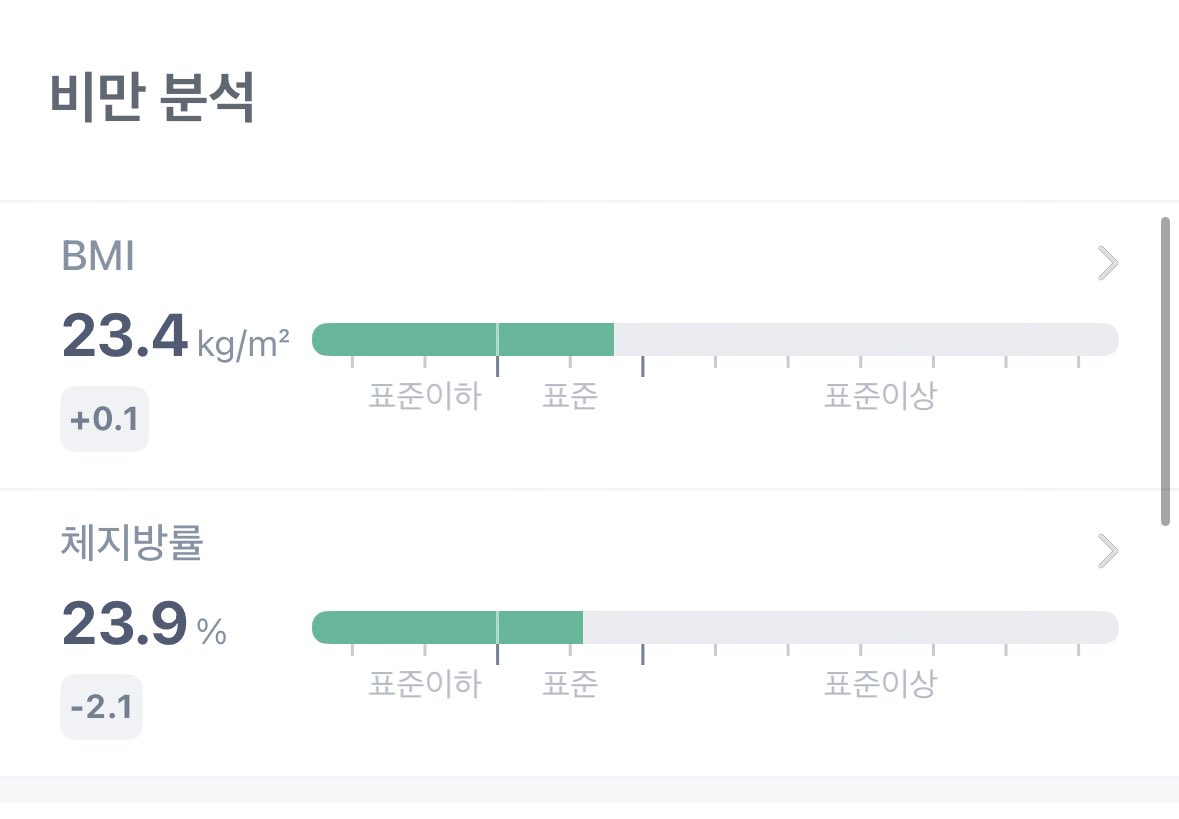This screenshot has height=819, width=1179.
Task: Open BMI details with the chevron arrow
Action: click(1108, 263)
